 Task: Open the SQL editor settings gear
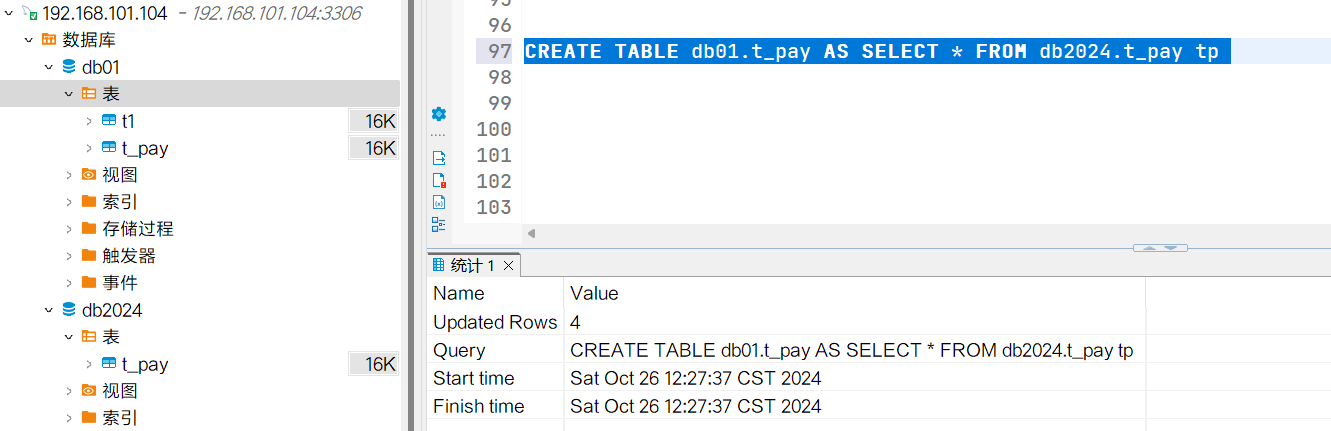point(438,114)
